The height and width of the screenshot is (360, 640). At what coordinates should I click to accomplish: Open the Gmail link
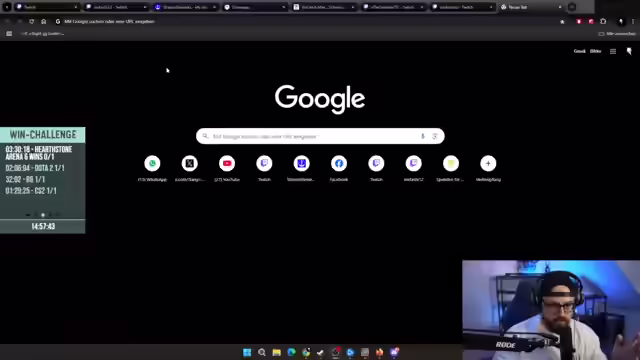tap(580, 51)
